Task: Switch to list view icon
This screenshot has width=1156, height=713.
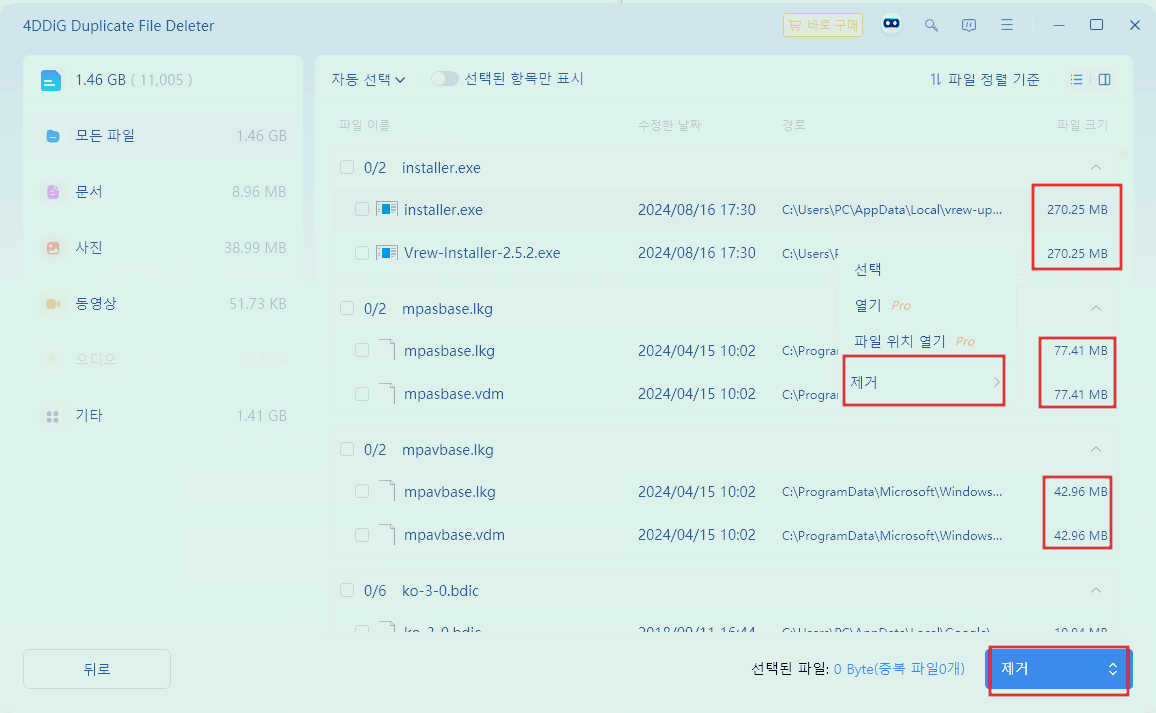Action: (1076, 79)
